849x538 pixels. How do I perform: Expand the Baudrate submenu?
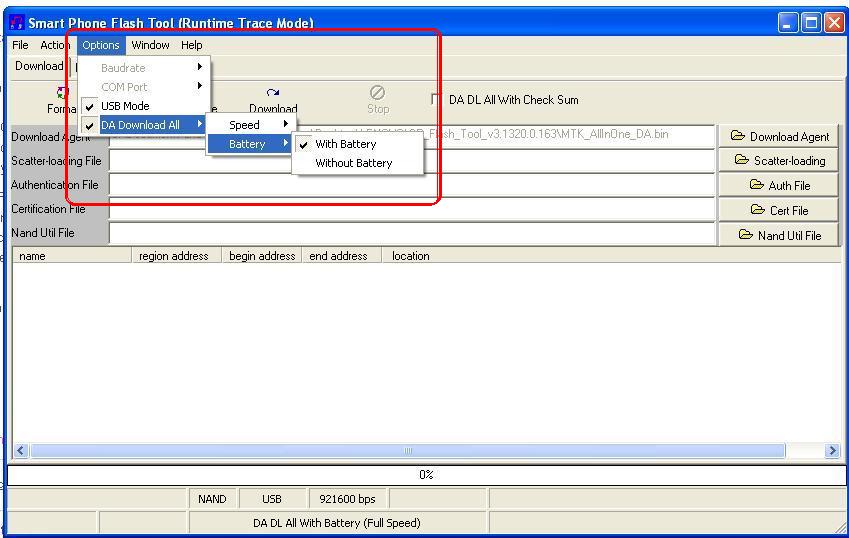click(x=145, y=68)
